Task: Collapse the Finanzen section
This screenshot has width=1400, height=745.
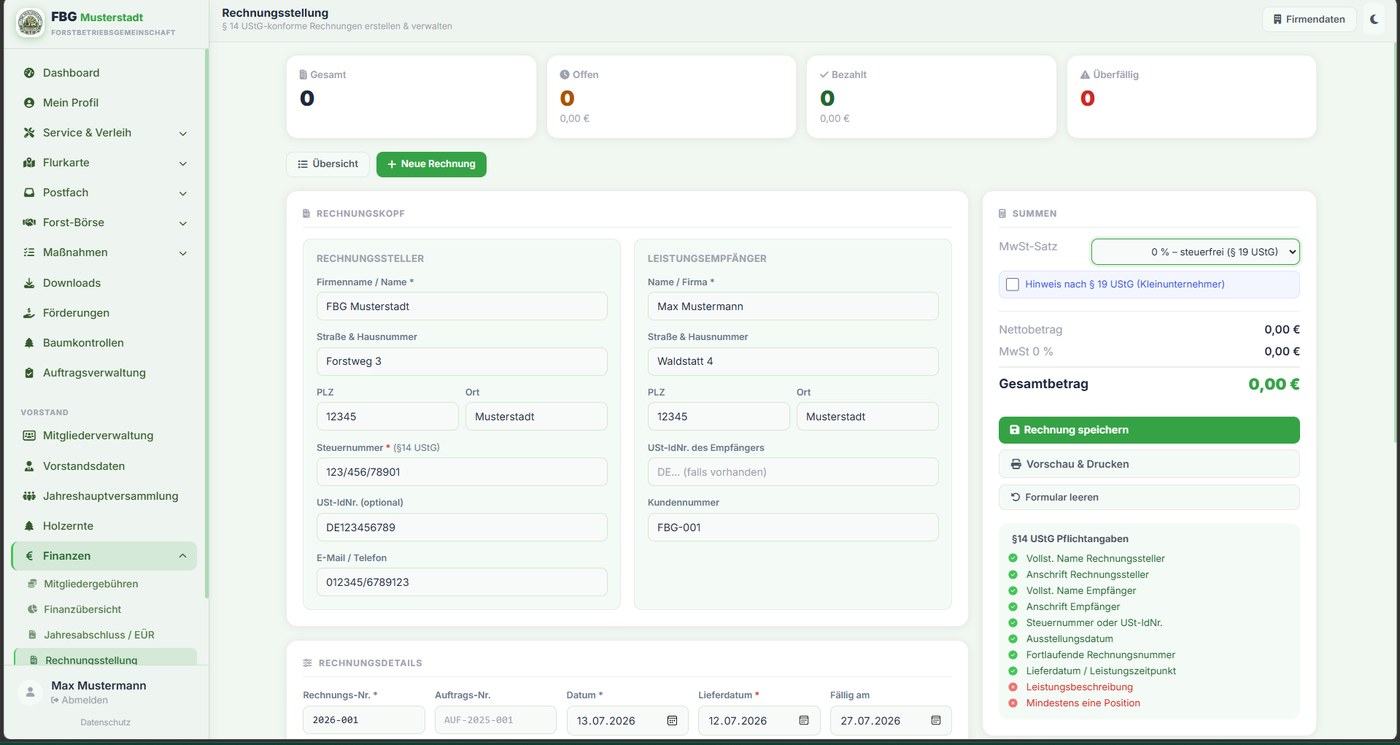Action: click(183, 556)
